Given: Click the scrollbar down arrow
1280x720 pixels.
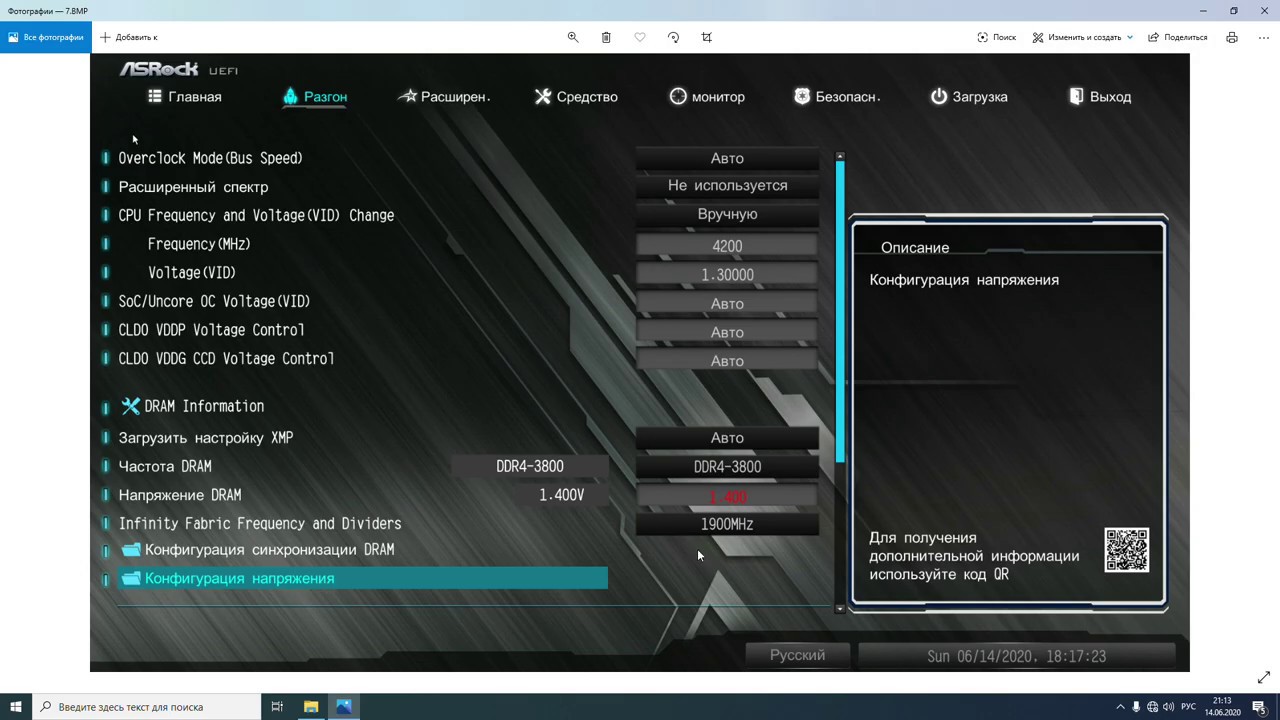Looking at the screenshot, I should click(x=840, y=607).
